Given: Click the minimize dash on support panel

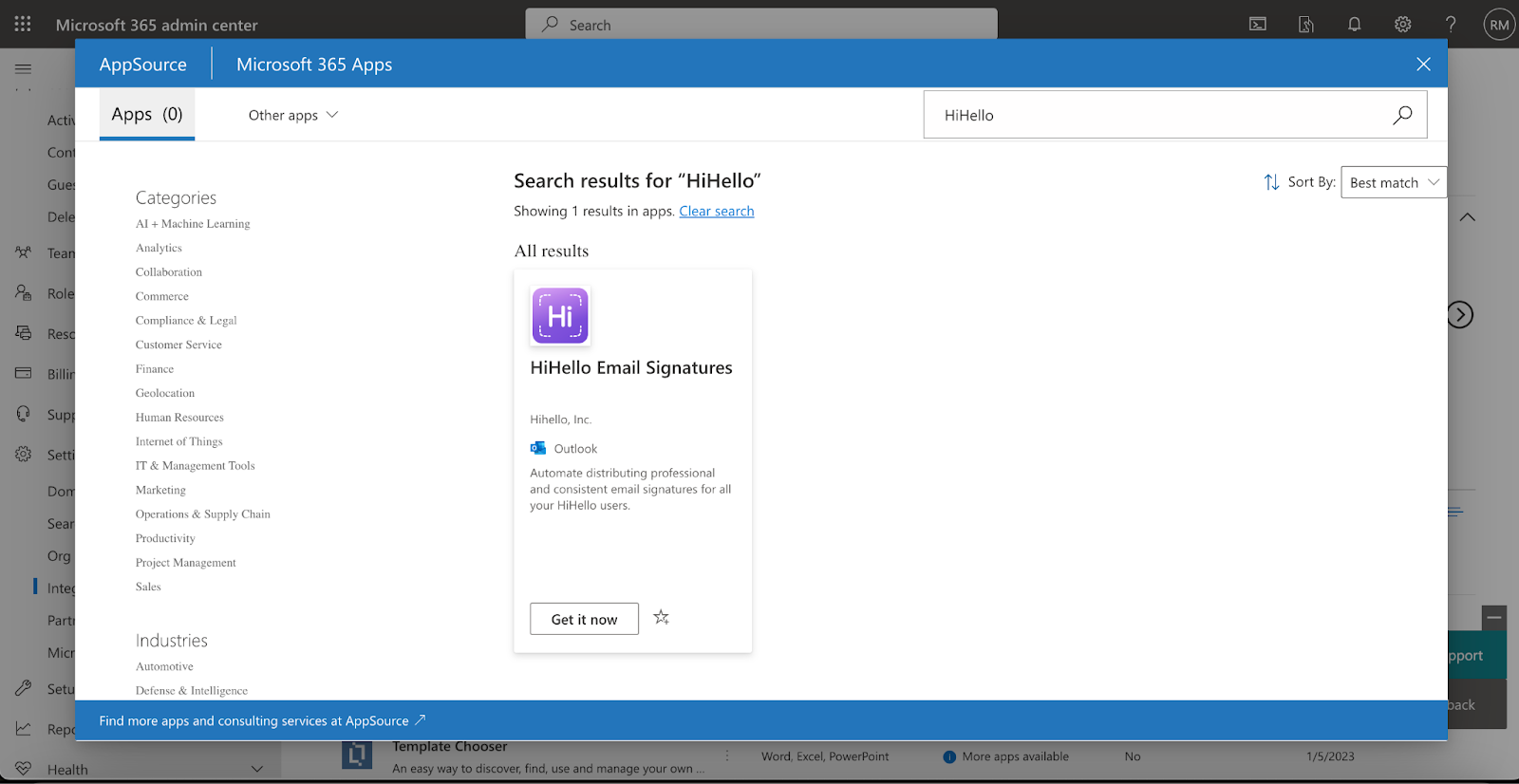Looking at the screenshot, I should coord(1494,618).
